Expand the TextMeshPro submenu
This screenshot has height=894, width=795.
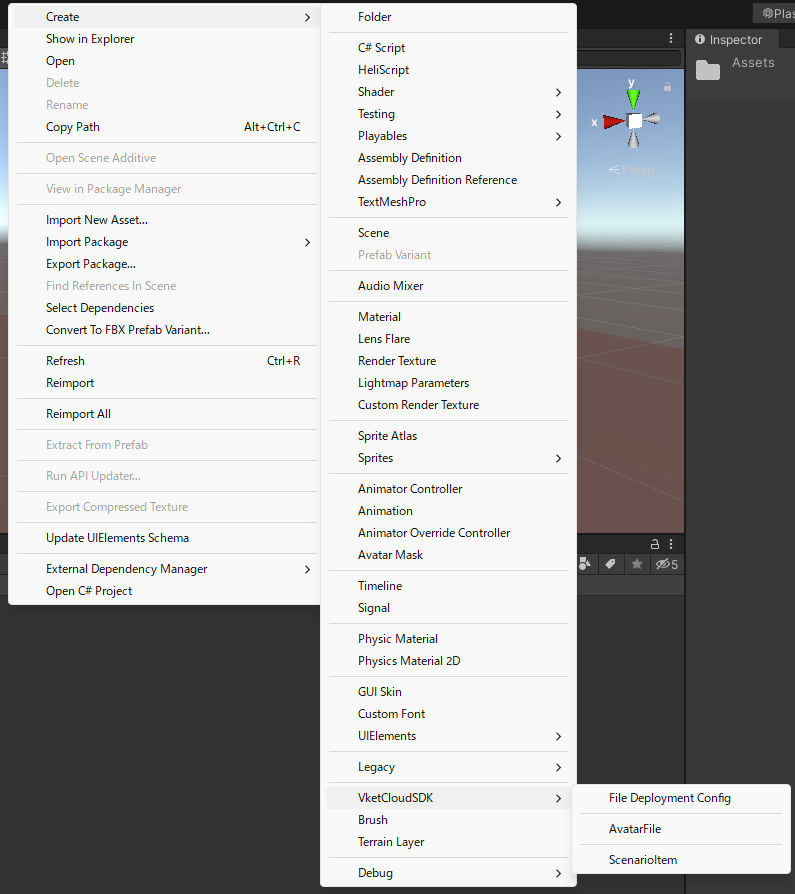(x=448, y=202)
